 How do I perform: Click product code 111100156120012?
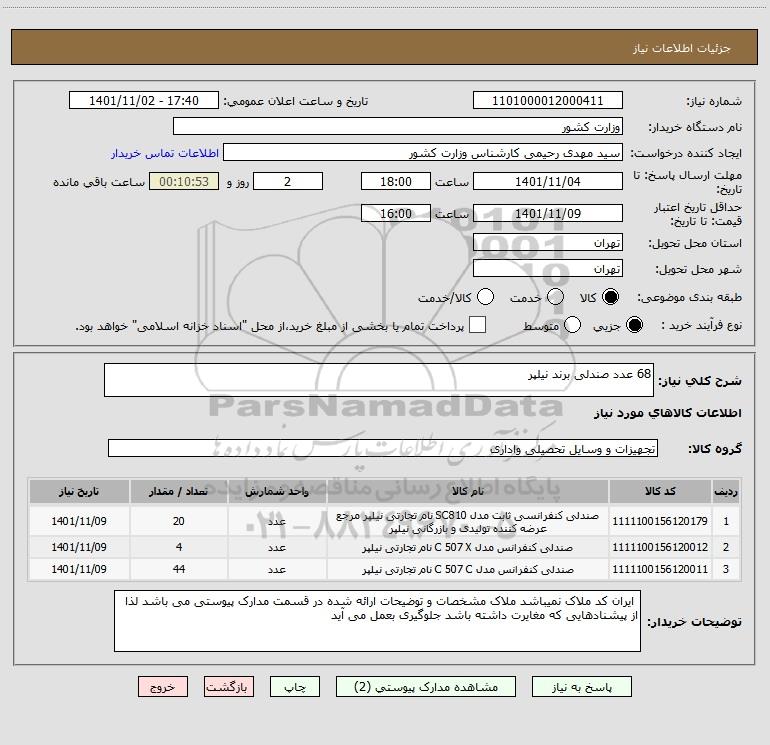pos(660,547)
